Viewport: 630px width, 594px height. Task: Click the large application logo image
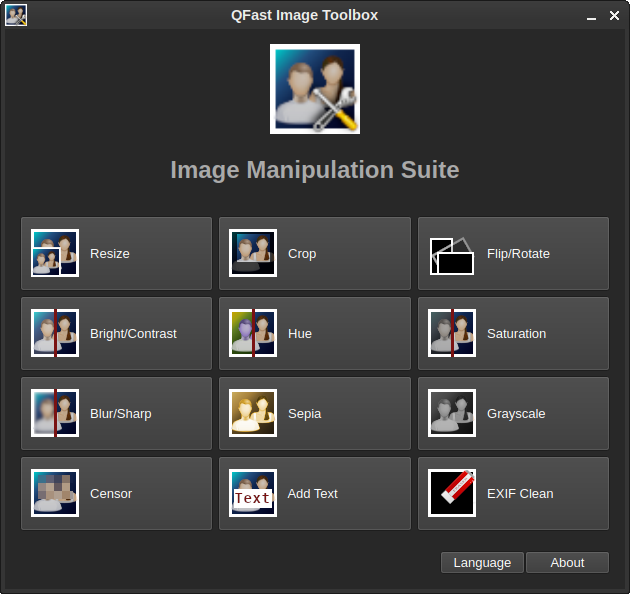click(x=315, y=89)
